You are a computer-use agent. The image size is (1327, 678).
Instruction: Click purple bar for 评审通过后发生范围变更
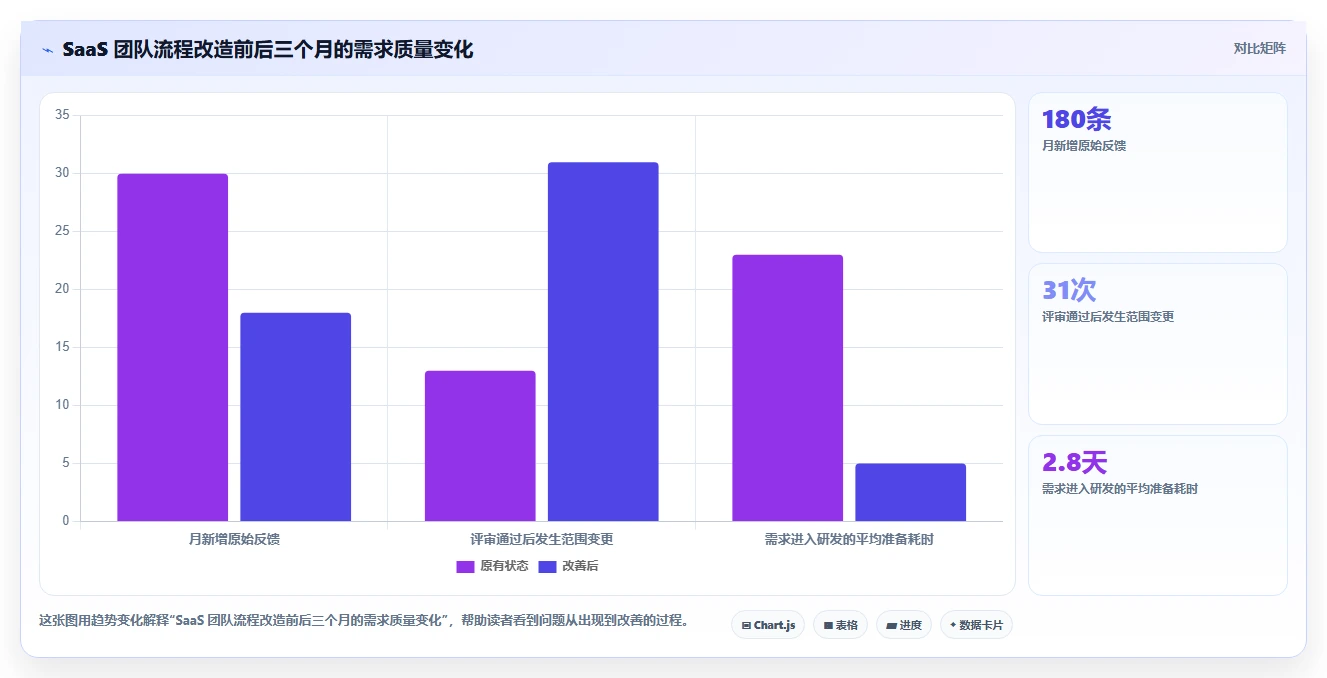pos(480,446)
